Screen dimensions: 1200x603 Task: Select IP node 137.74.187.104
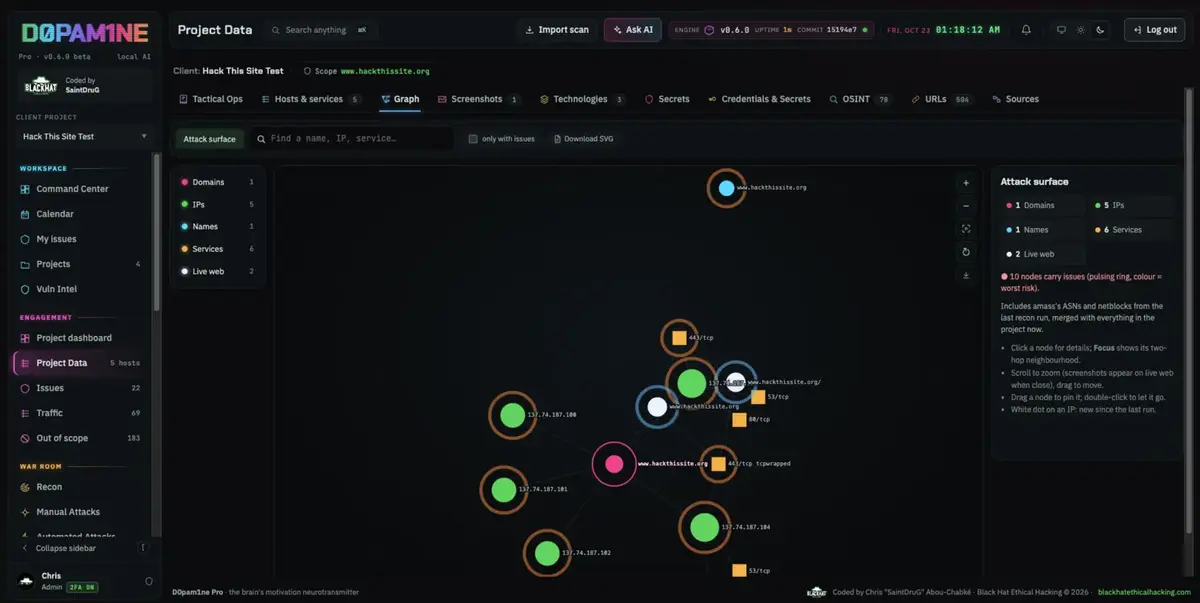pyautogui.click(x=704, y=527)
